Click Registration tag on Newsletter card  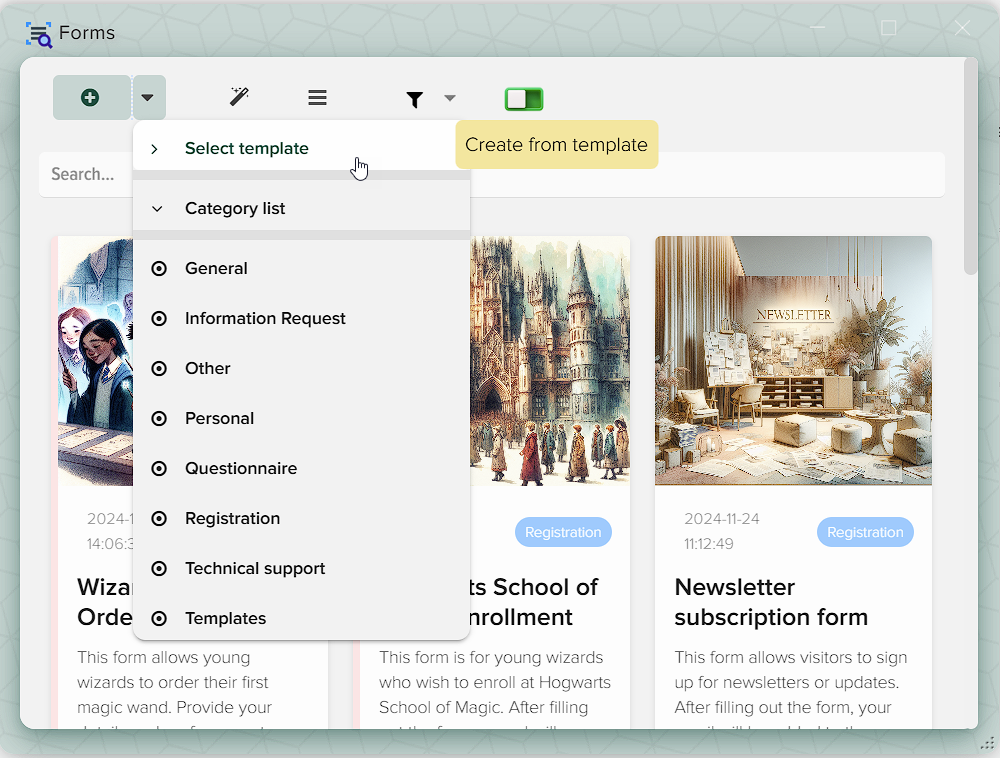tap(865, 532)
